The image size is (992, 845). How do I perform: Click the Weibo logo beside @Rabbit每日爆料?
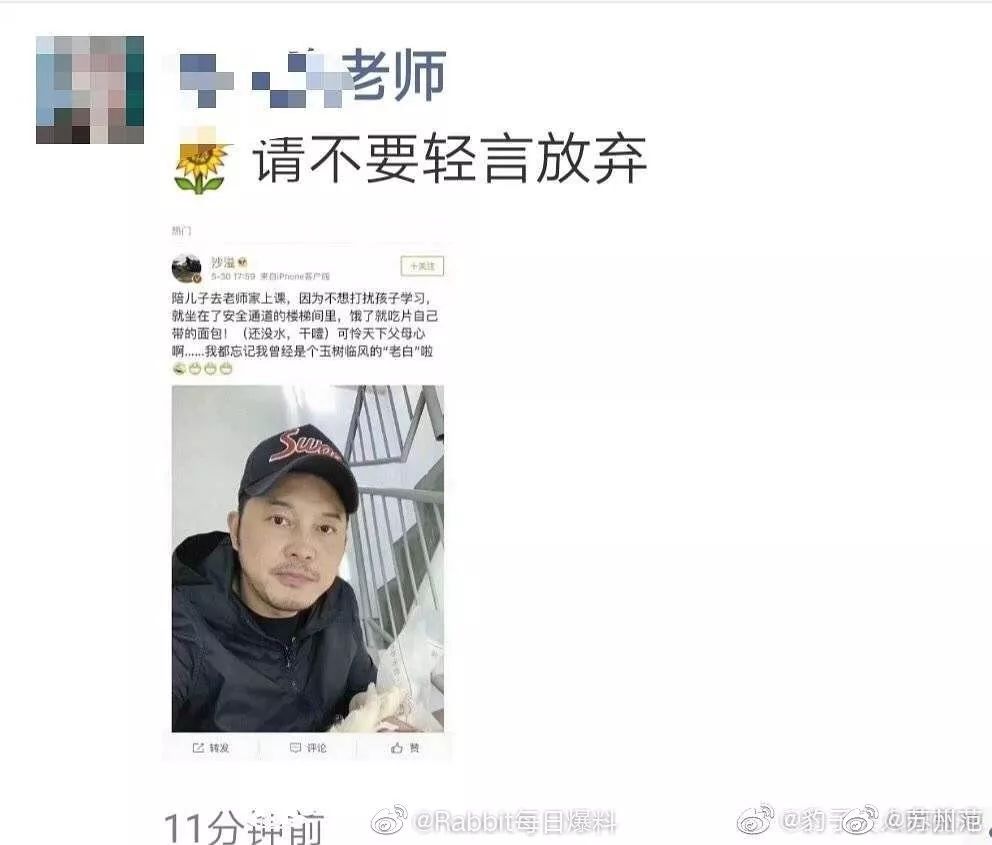tap(389, 819)
